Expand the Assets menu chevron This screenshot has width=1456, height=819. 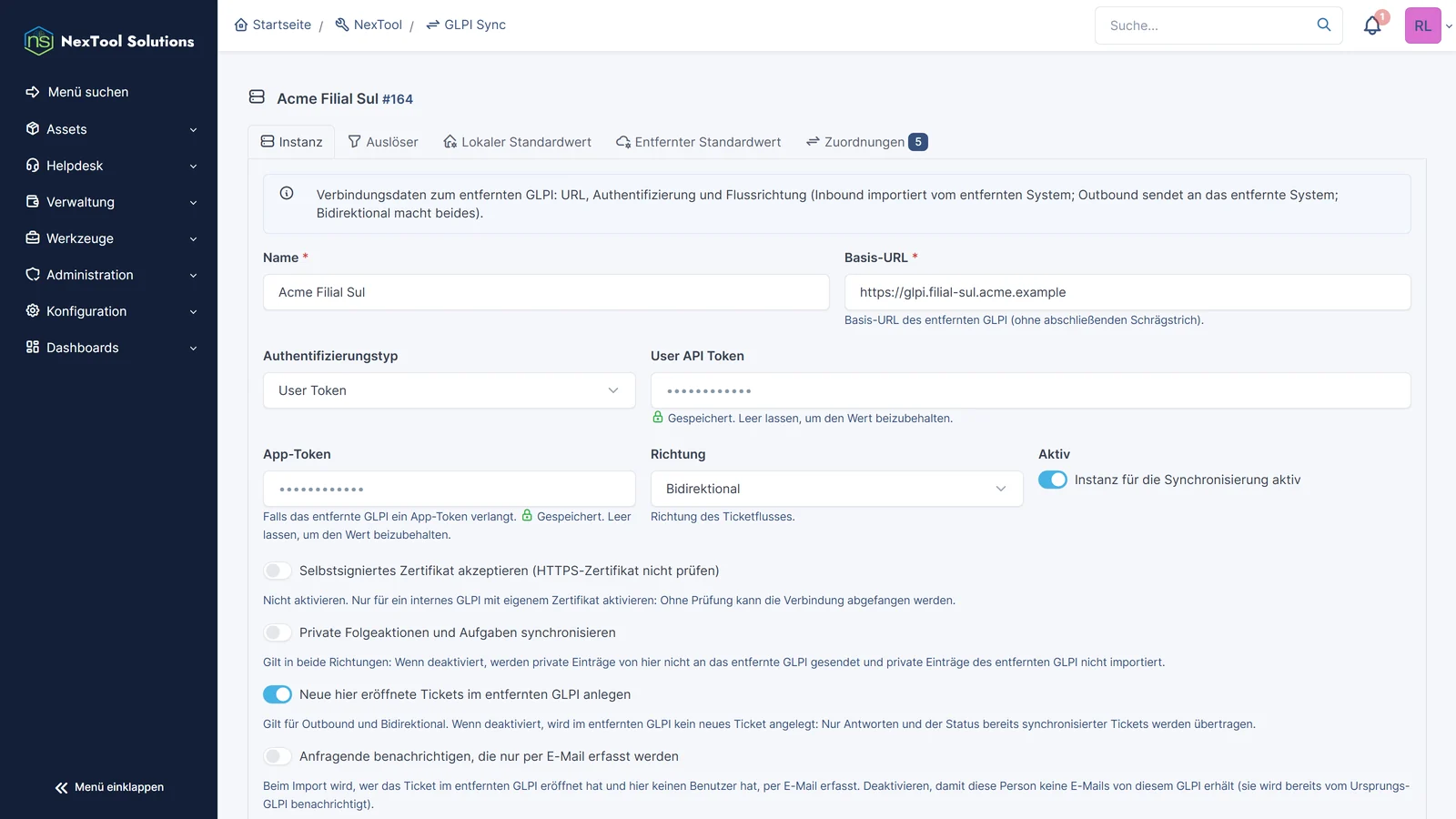point(193,130)
